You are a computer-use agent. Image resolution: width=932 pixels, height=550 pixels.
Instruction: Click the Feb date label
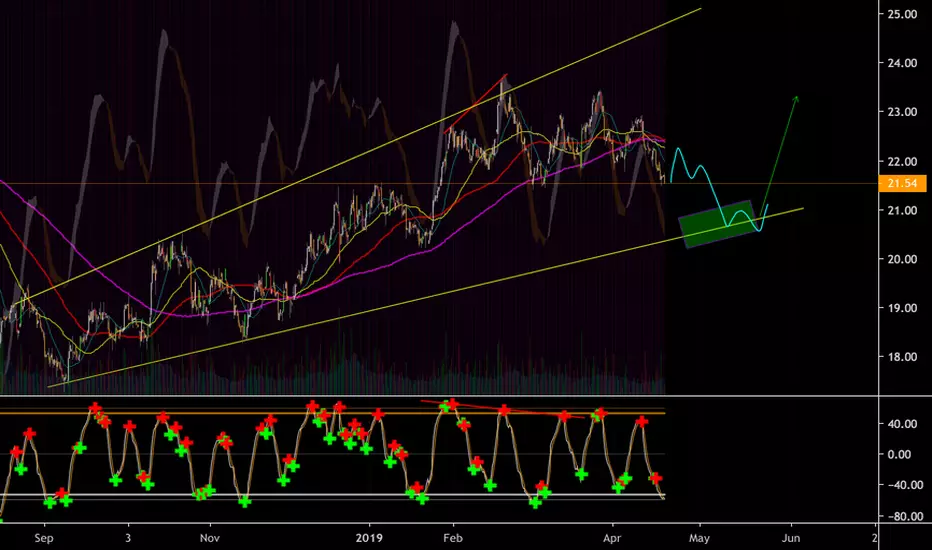[453, 538]
